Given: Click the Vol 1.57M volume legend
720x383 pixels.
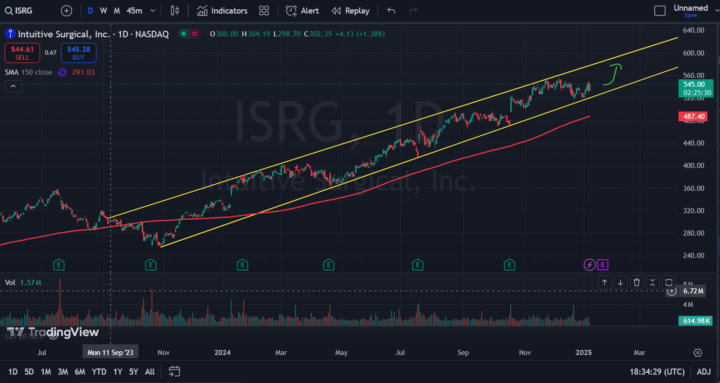Looking at the screenshot, I should point(23,282).
